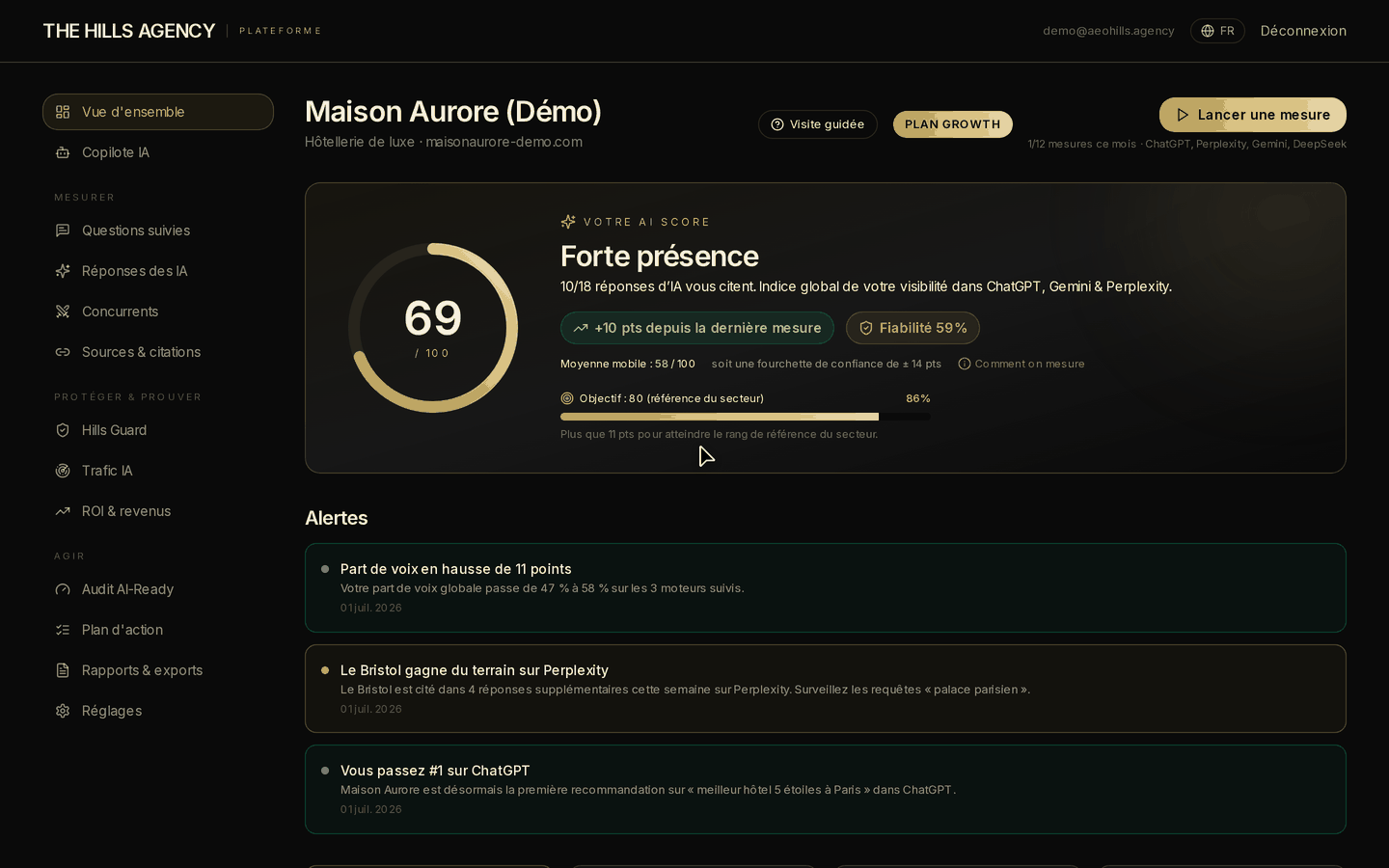
Task: Click the 86% progress value
Action: pos(918,398)
